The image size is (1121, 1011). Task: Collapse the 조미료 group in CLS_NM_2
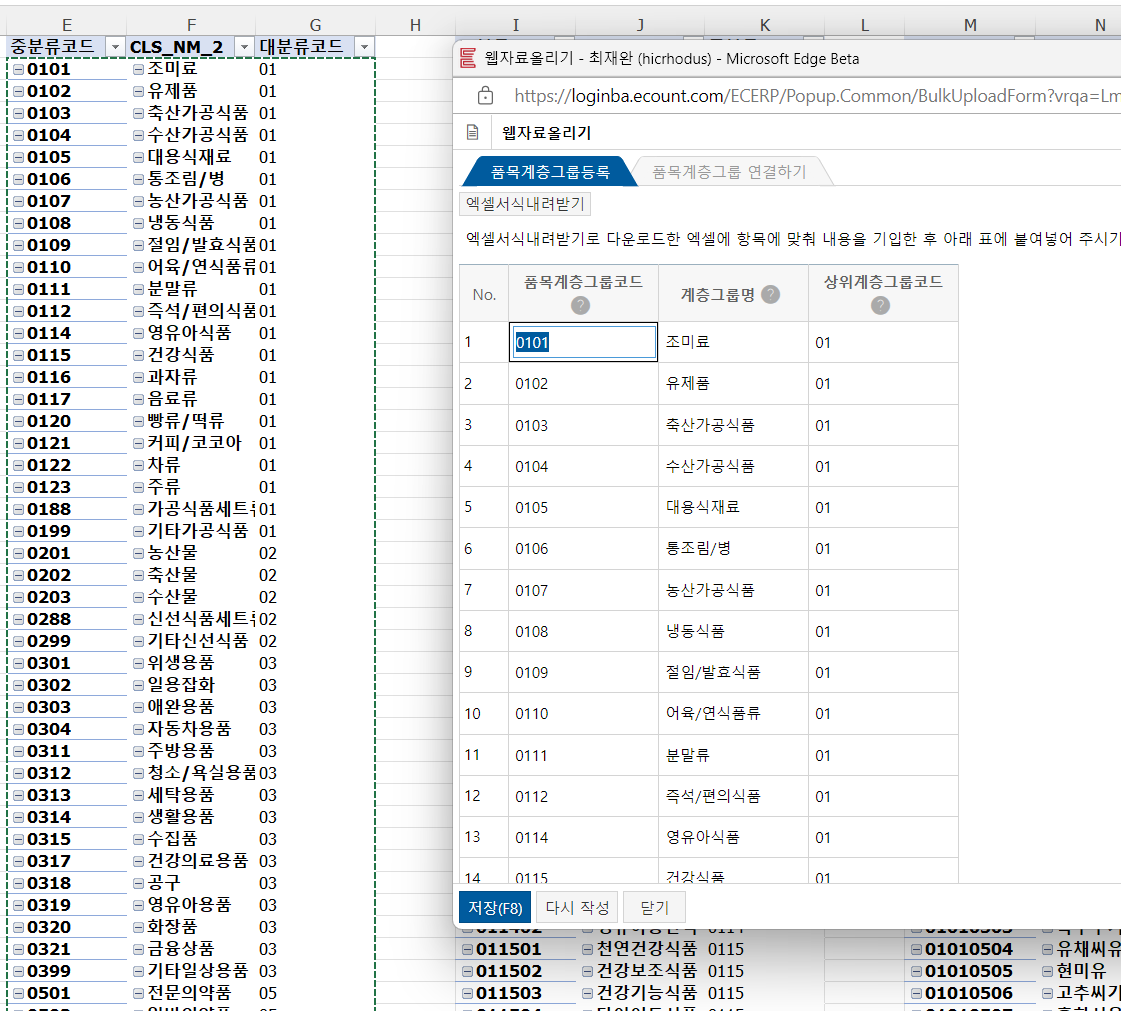click(x=139, y=69)
